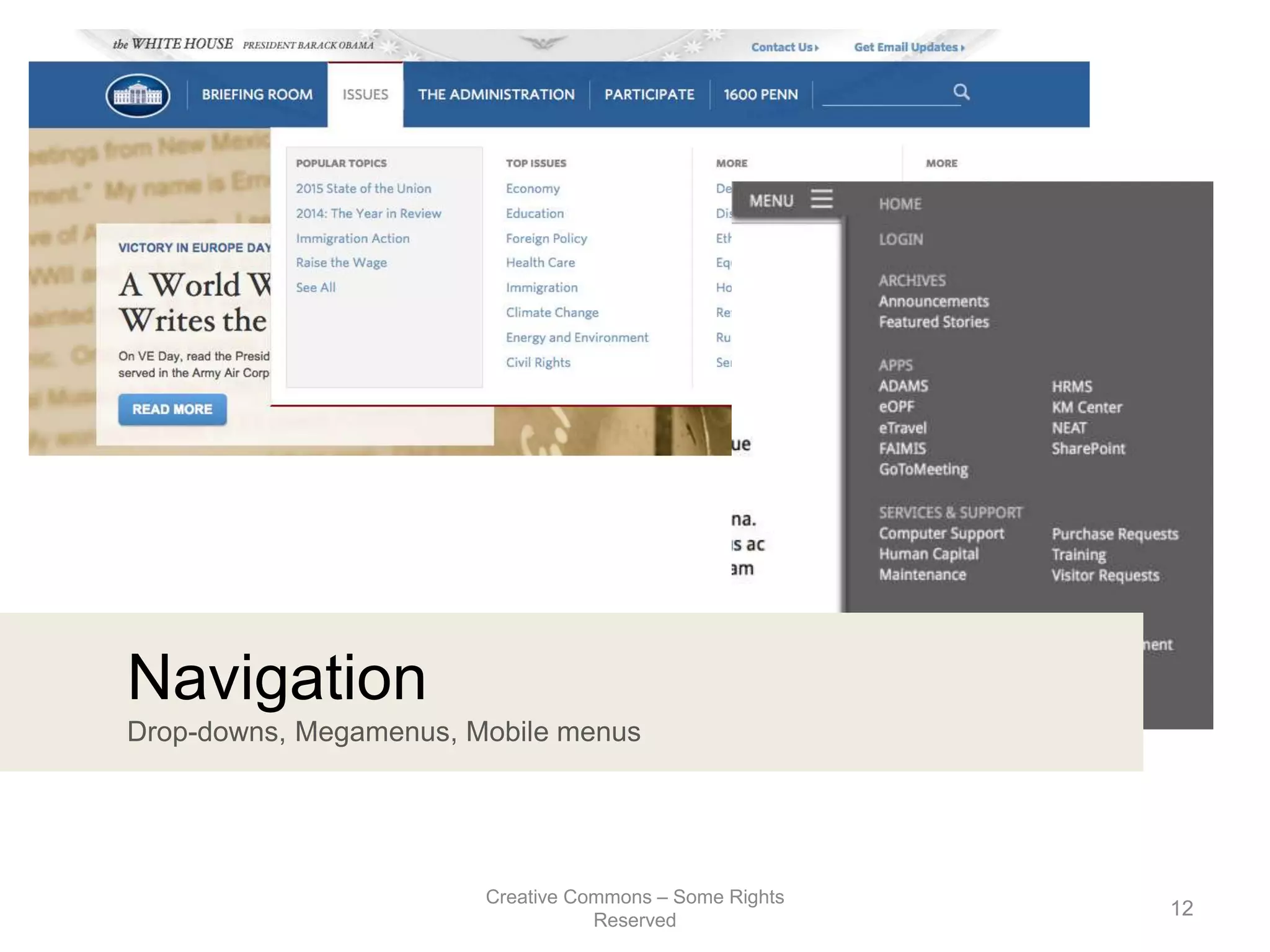The height and width of the screenshot is (952, 1270).
Task: Open the 1600 Penn menu
Action: tap(761, 94)
